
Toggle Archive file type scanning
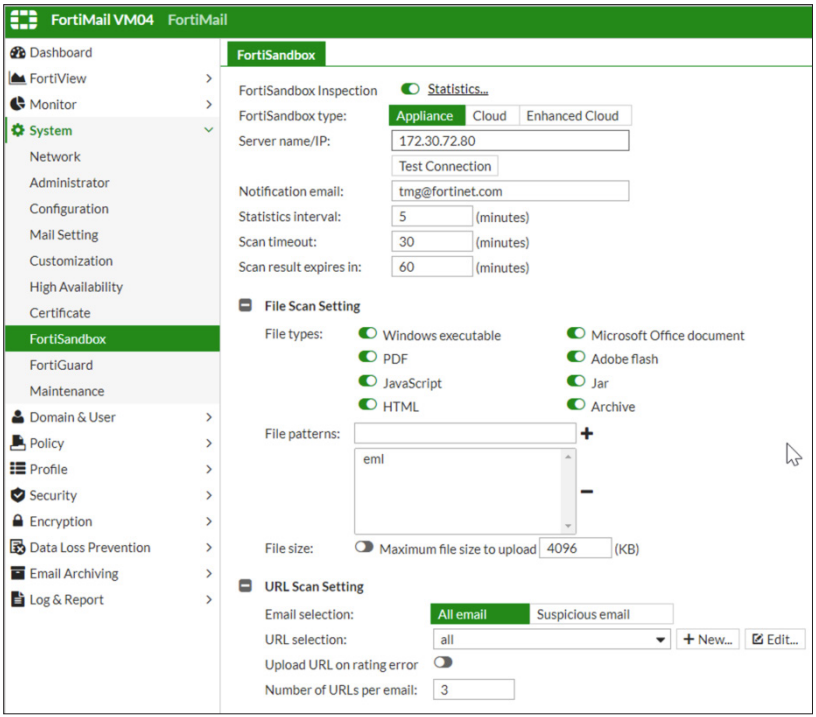tap(576, 404)
